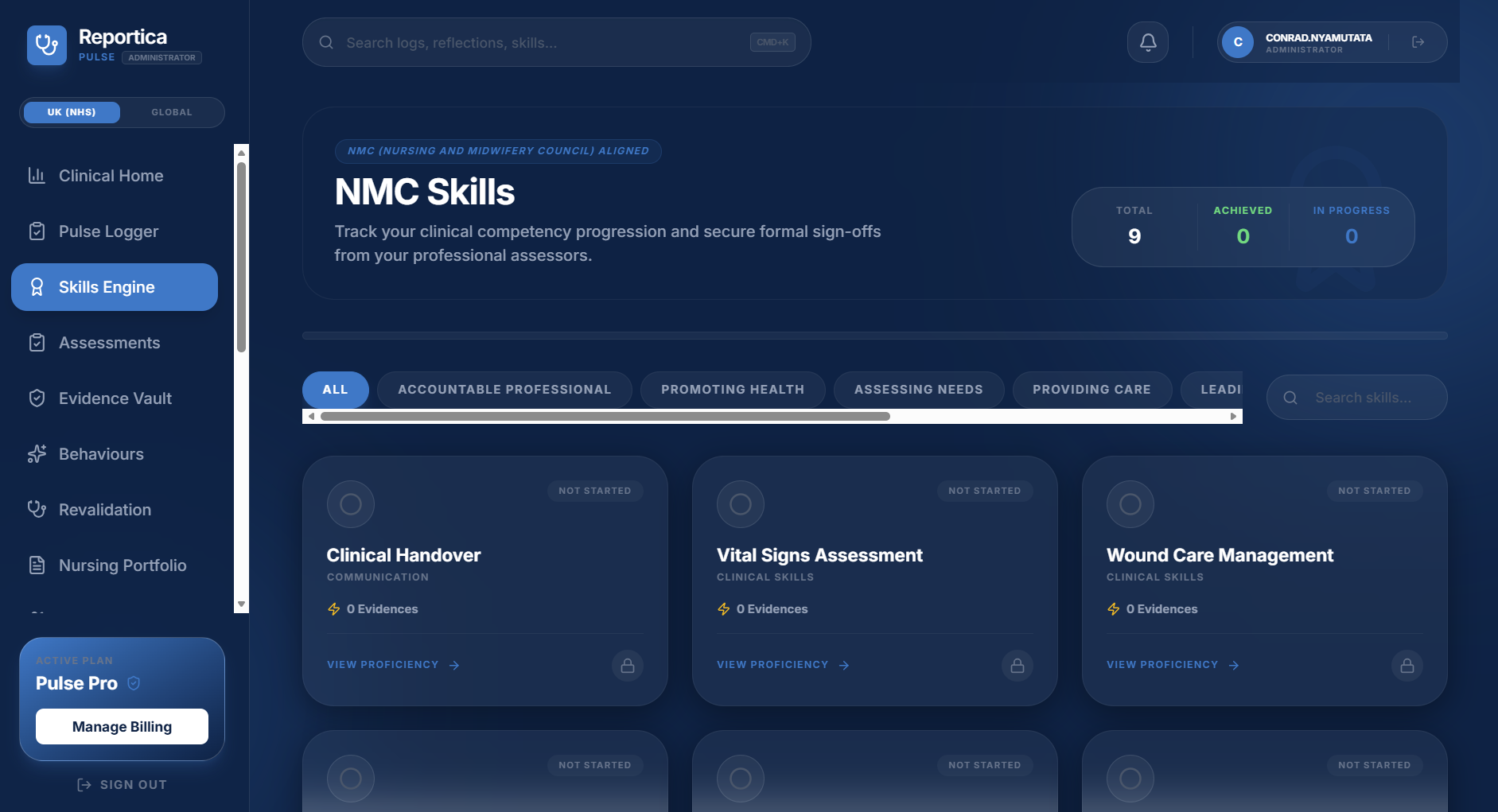
Task: Open Clinical Home in sidebar
Action: click(115, 176)
